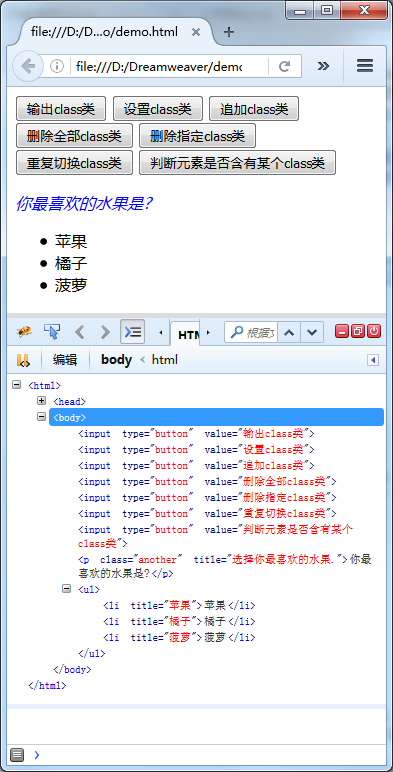Select the p class="another" node
Screen dimensions: 393x772
point(225,566)
